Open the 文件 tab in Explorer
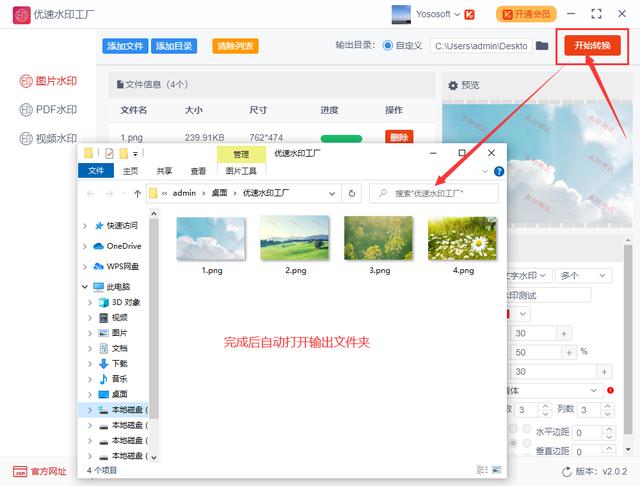The width and height of the screenshot is (640, 486). point(96,171)
